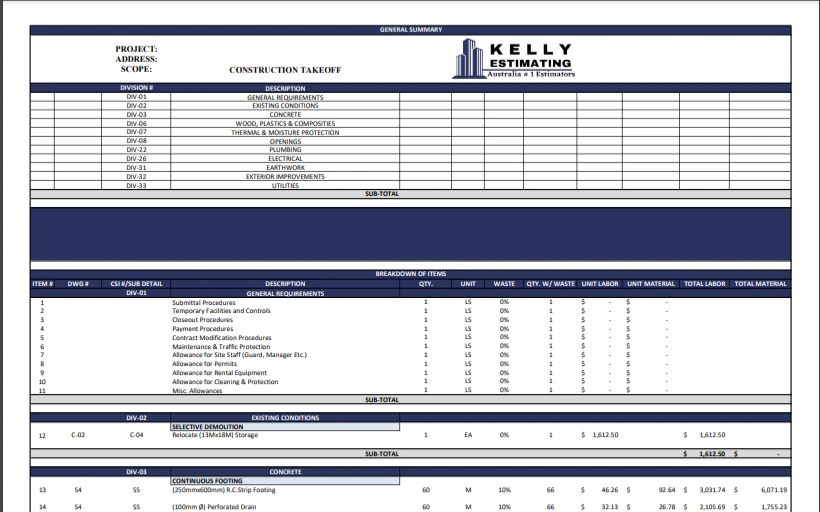Image resolution: width=820 pixels, height=512 pixels.
Task: Click 'DIV-26' division number
Action: pyautogui.click(x=136, y=158)
